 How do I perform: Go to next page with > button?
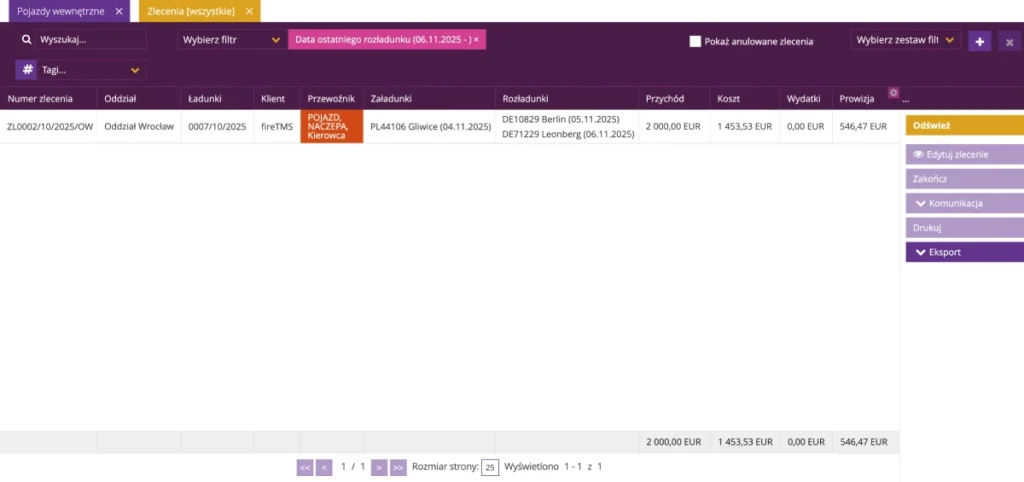tap(379, 468)
